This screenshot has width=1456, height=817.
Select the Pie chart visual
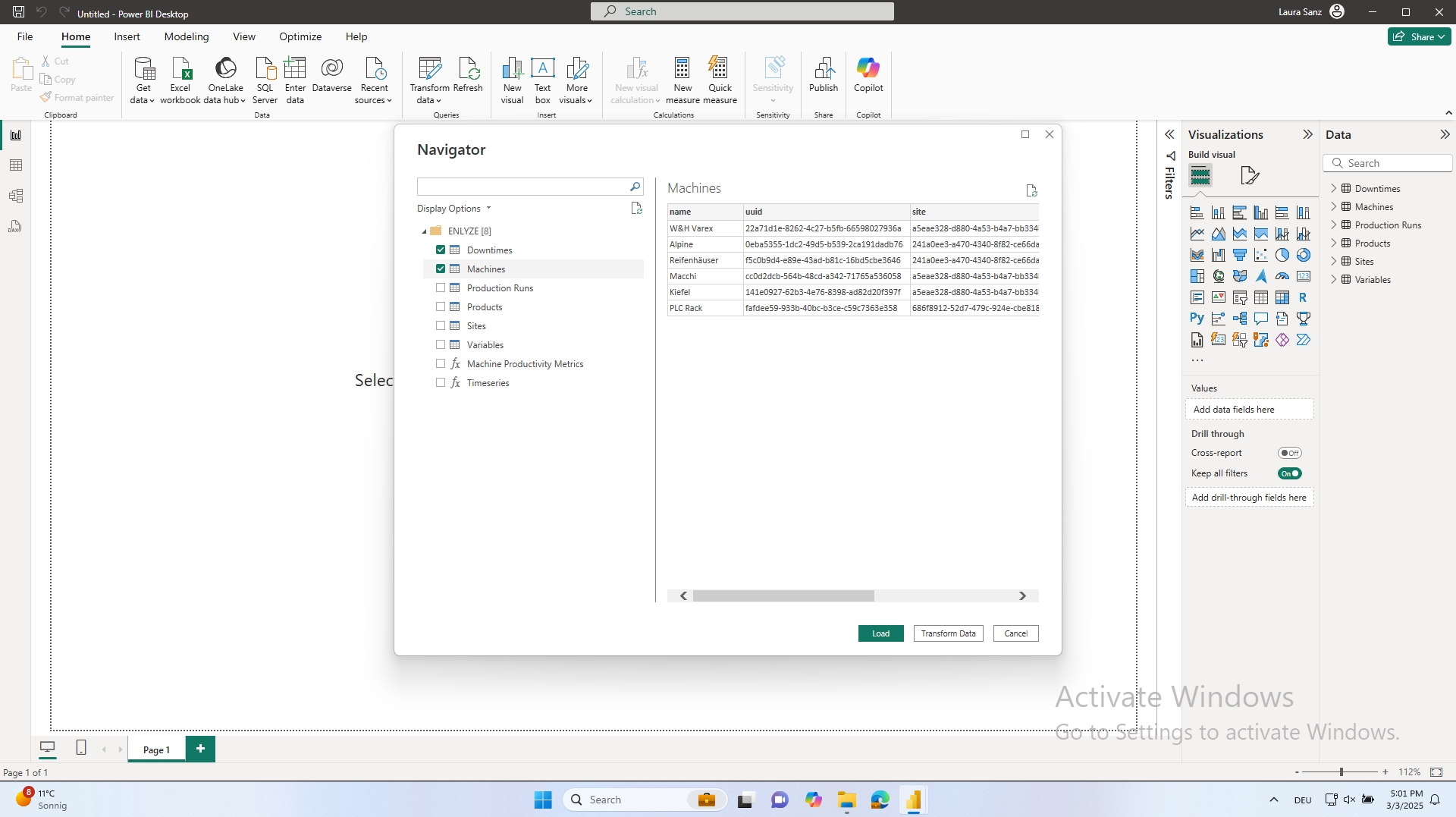pos(1282,255)
